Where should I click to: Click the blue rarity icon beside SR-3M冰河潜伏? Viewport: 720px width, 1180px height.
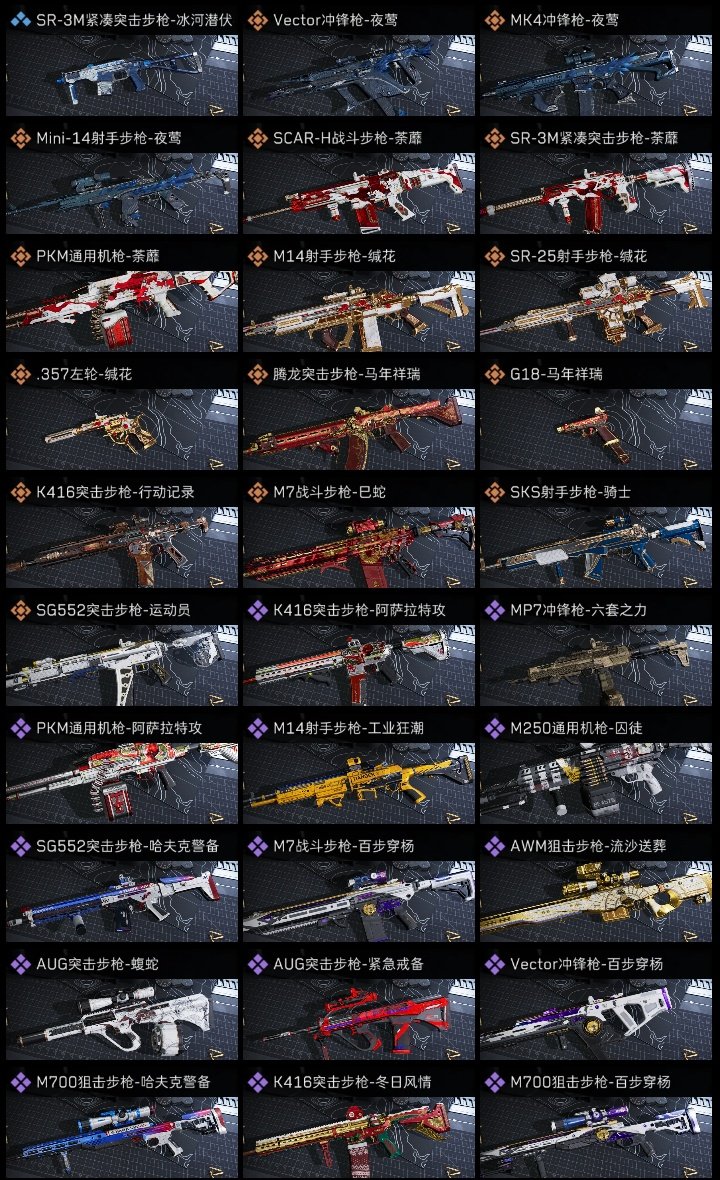click(20, 20)
